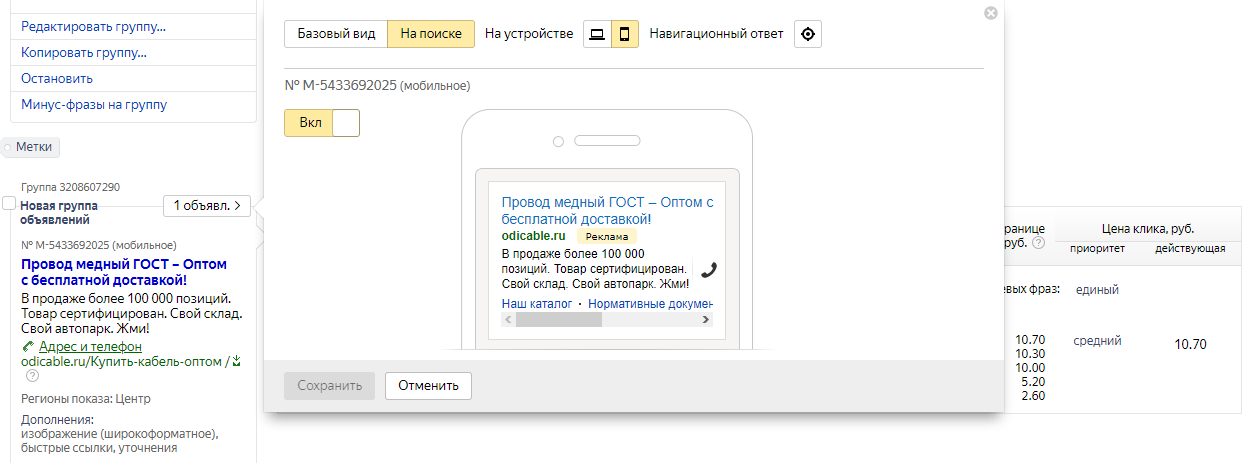Click the download arrow icon after the display URL
The height and width of the screenshot is (463, 1258).
[237, 361]
